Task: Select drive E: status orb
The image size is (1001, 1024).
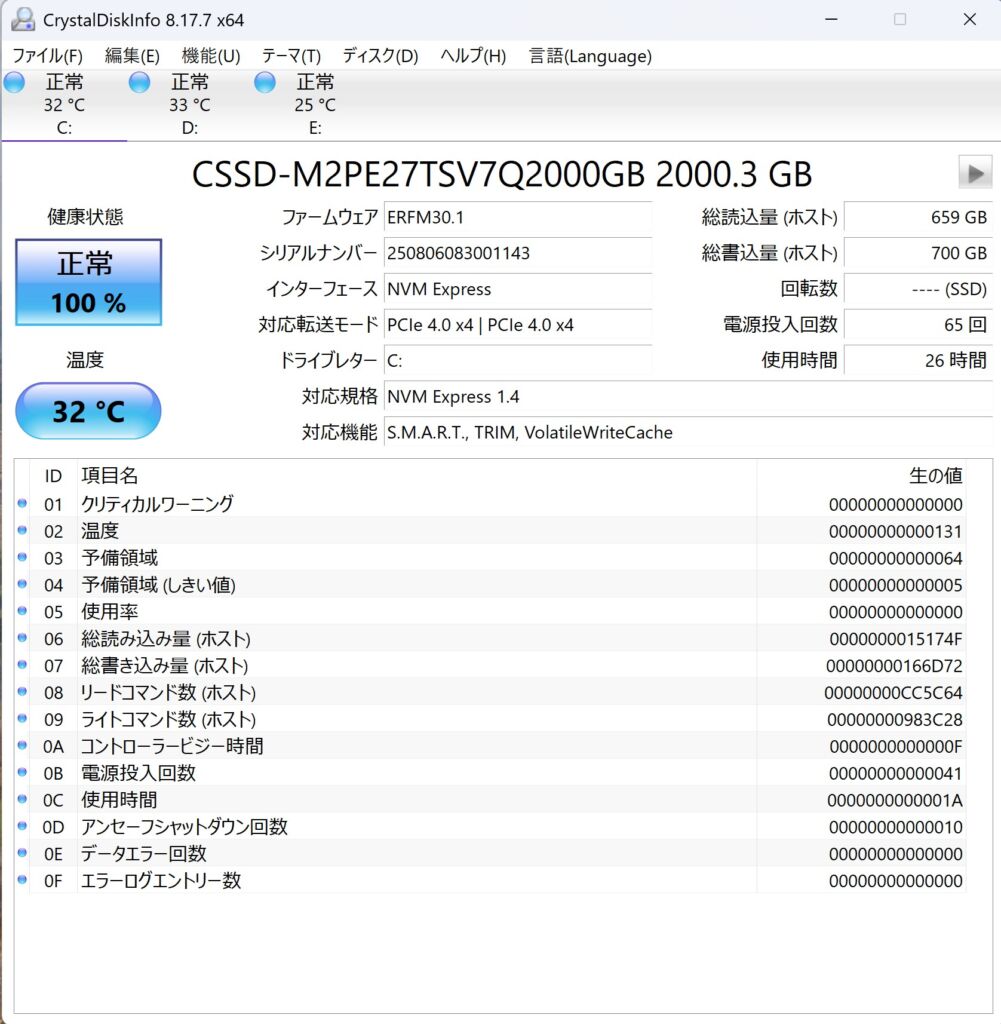Action: coord(265,83)
